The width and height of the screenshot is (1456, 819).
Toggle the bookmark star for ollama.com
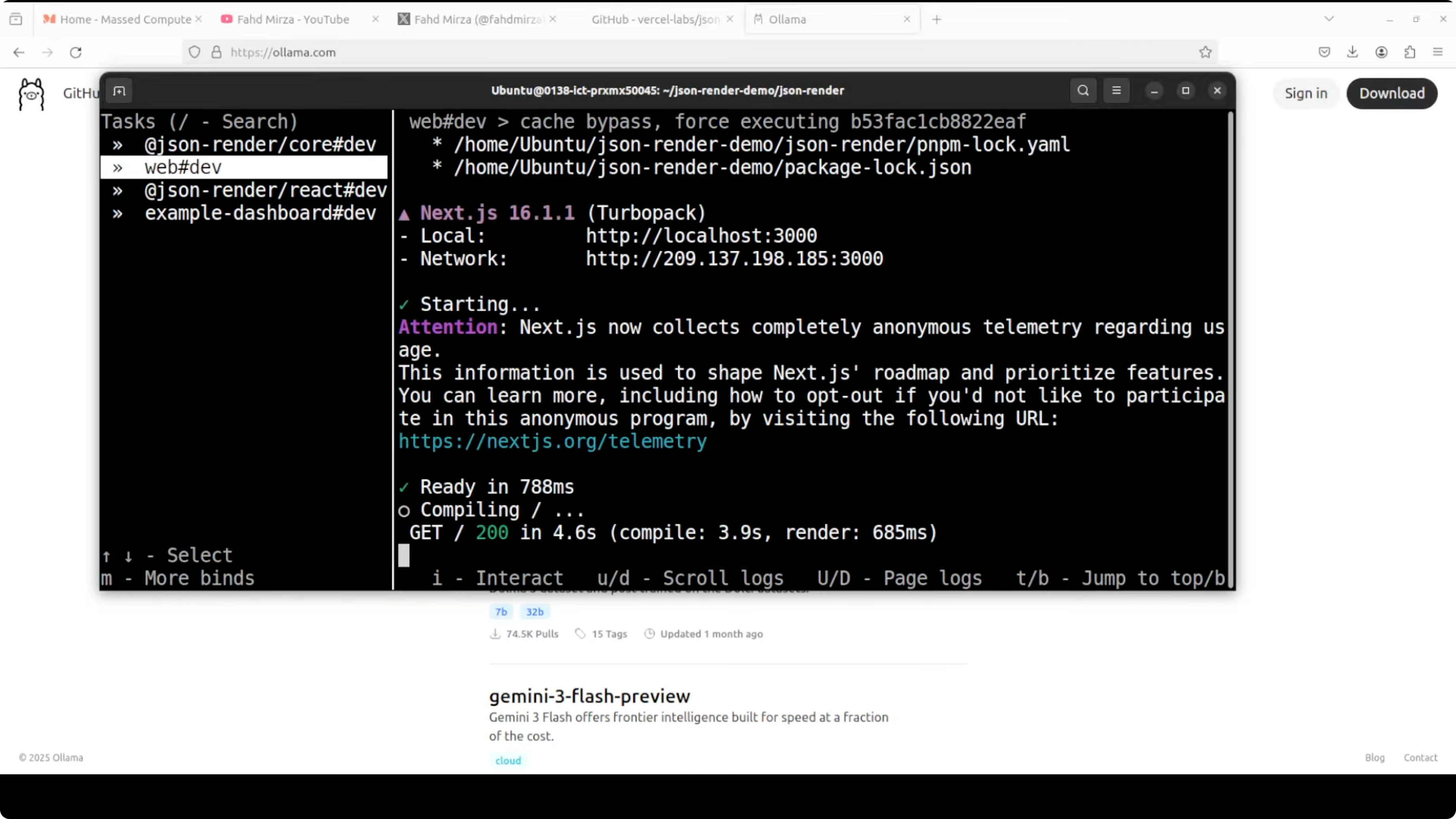pyautogui.click(x=1205, y=52)
